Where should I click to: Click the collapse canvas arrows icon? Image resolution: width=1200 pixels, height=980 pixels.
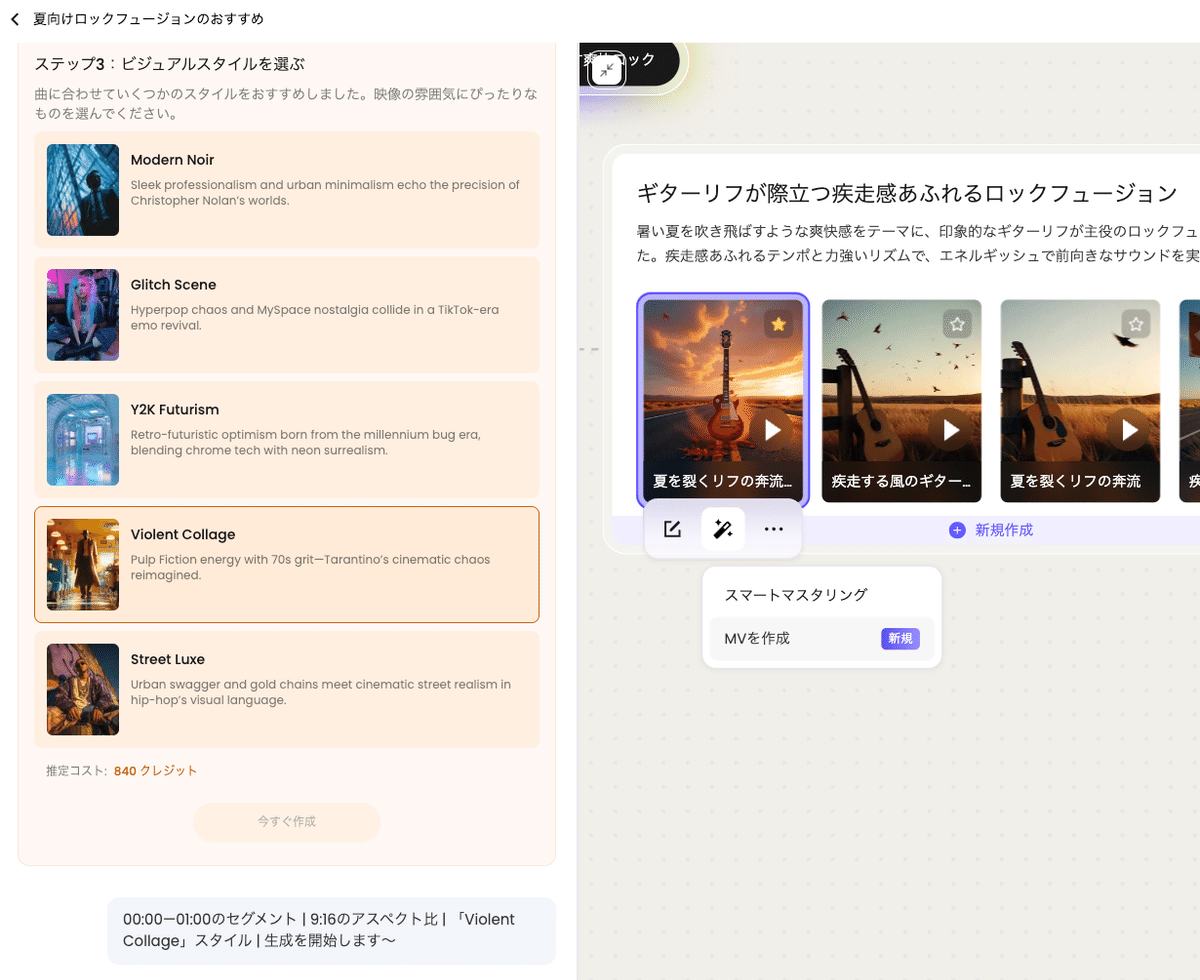[608, 70]
